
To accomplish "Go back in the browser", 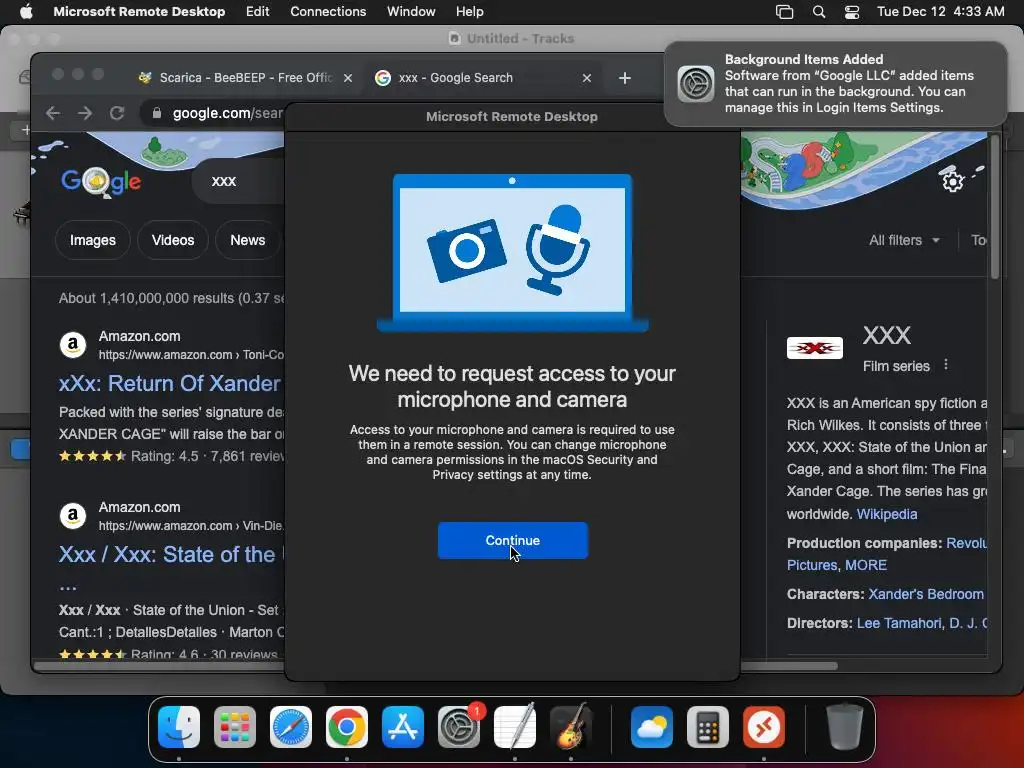I will 53,113.
